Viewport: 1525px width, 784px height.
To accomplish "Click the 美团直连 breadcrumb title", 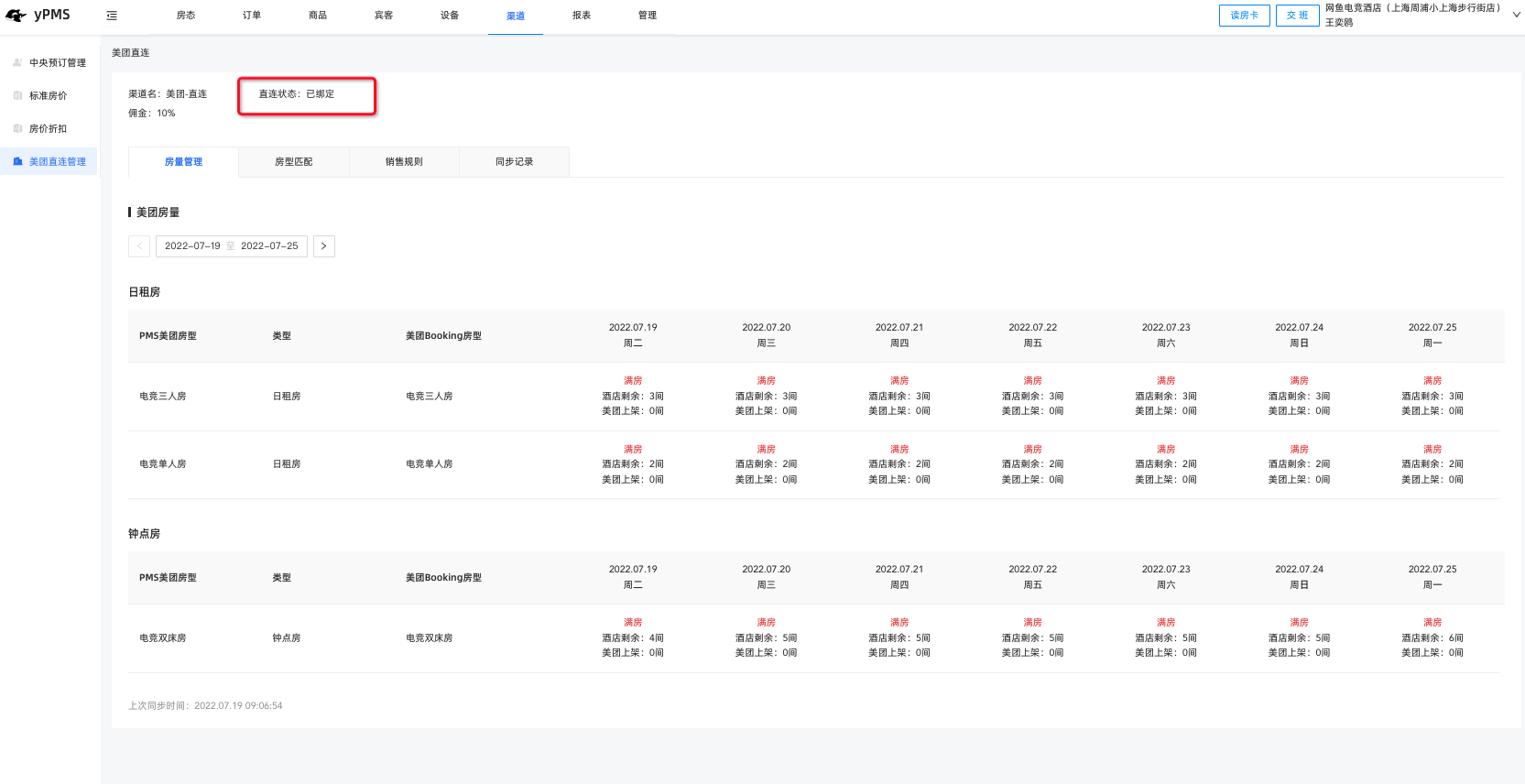I will (131, 53).
